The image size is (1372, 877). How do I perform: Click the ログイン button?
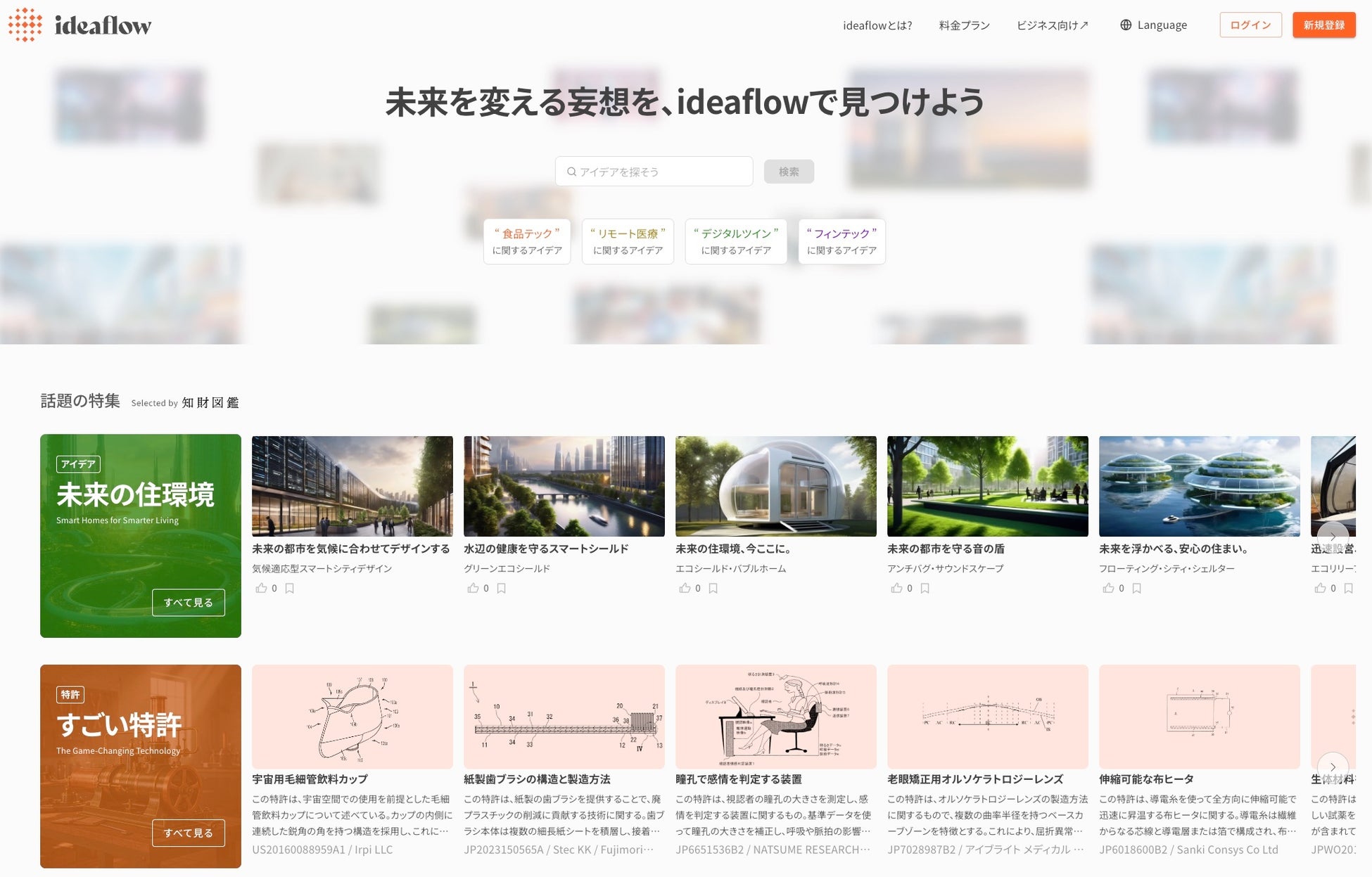(1250, 25)
